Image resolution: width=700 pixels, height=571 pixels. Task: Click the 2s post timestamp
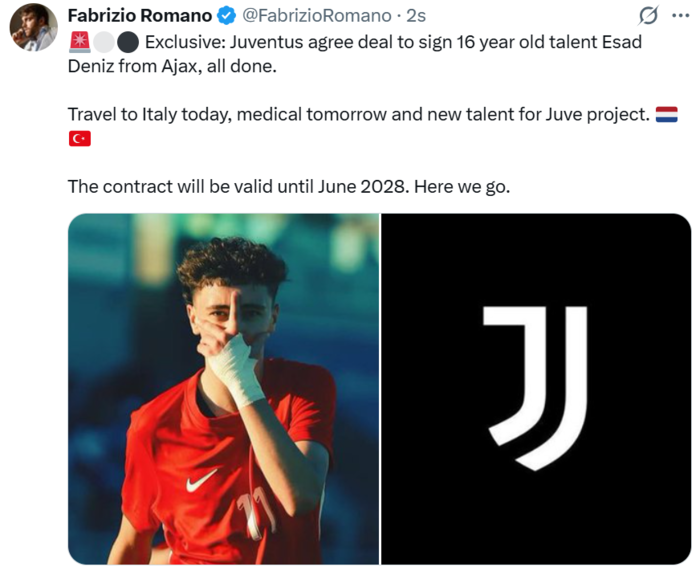[x=417, y=16]
